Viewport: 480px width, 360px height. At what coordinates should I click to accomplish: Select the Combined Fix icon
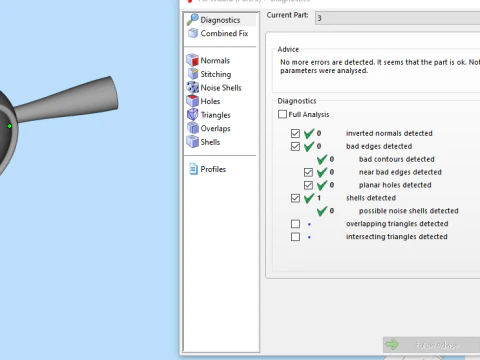click(193, 33)
